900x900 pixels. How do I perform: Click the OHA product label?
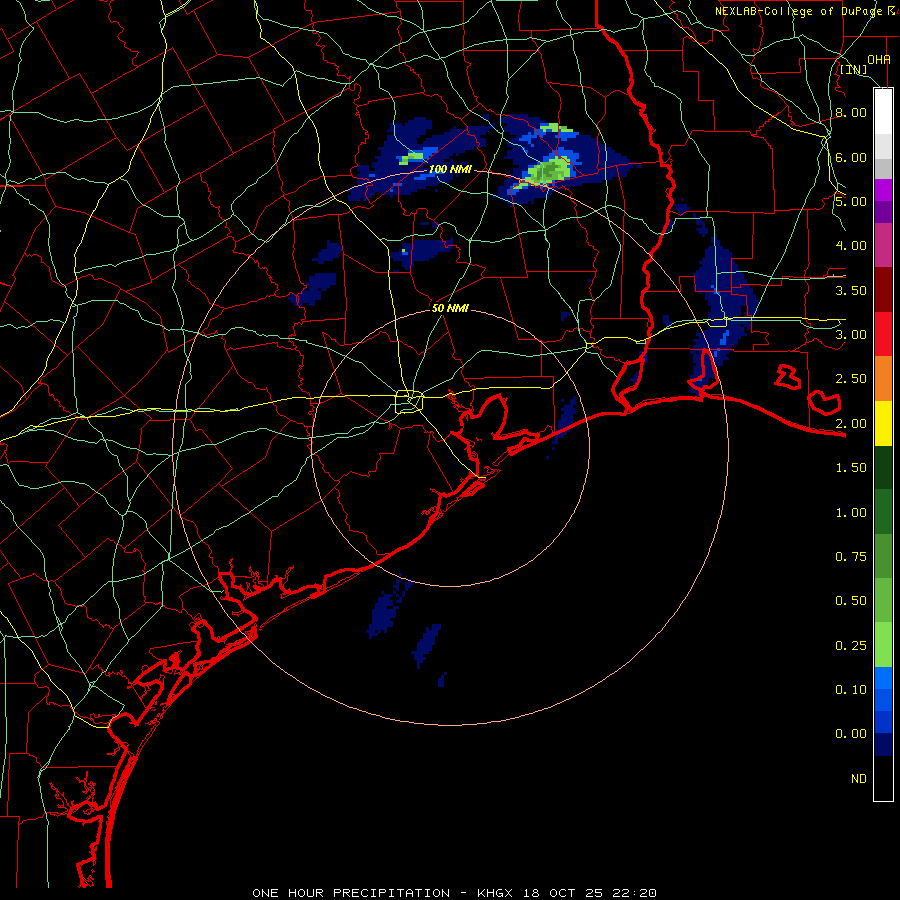pos(879,60)
